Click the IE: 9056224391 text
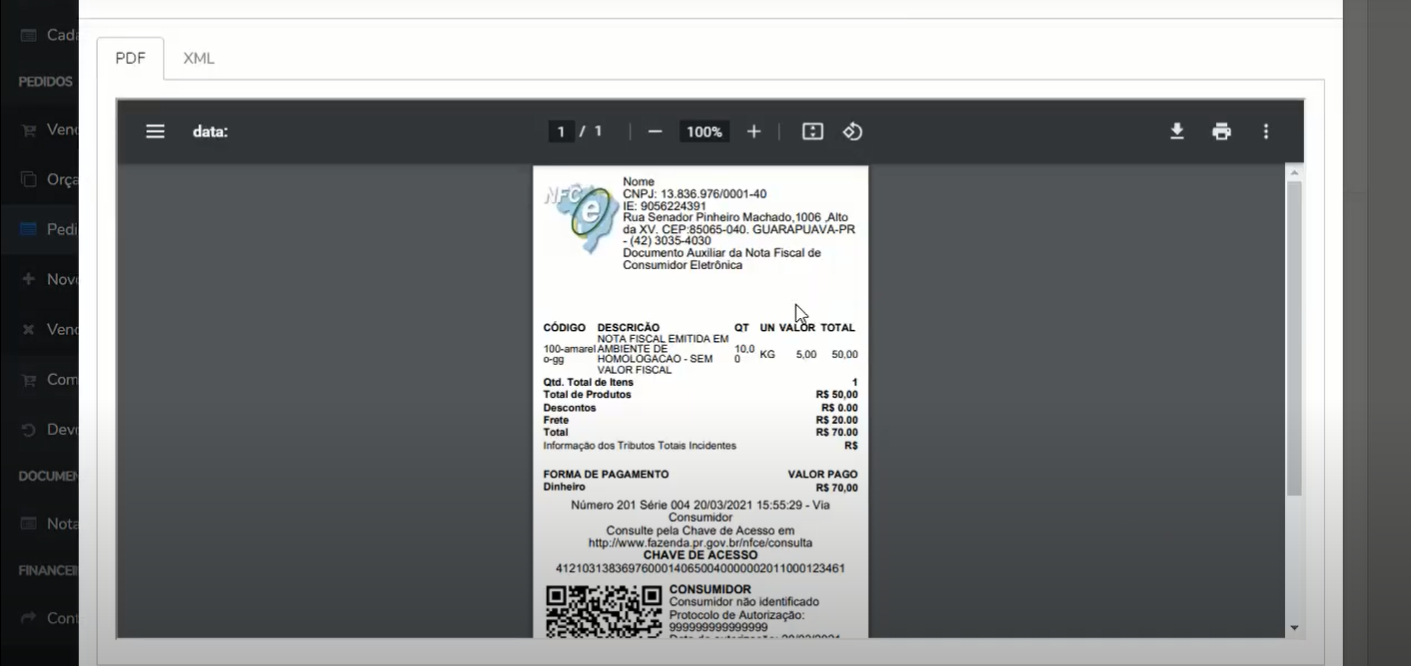Screen dimensions: 1411x666 point(664,206)
